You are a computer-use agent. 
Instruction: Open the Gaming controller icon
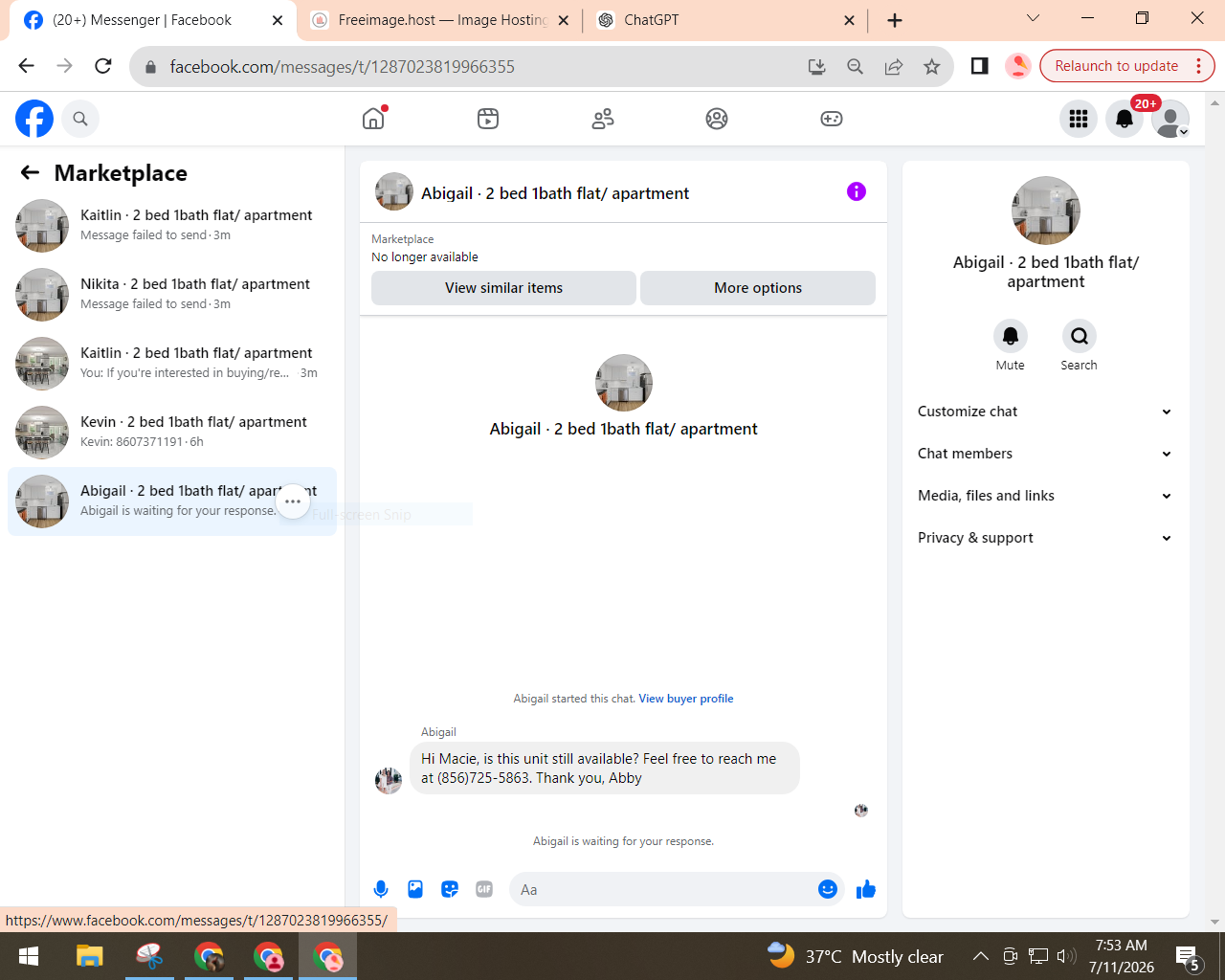click(x=832, y=119)
